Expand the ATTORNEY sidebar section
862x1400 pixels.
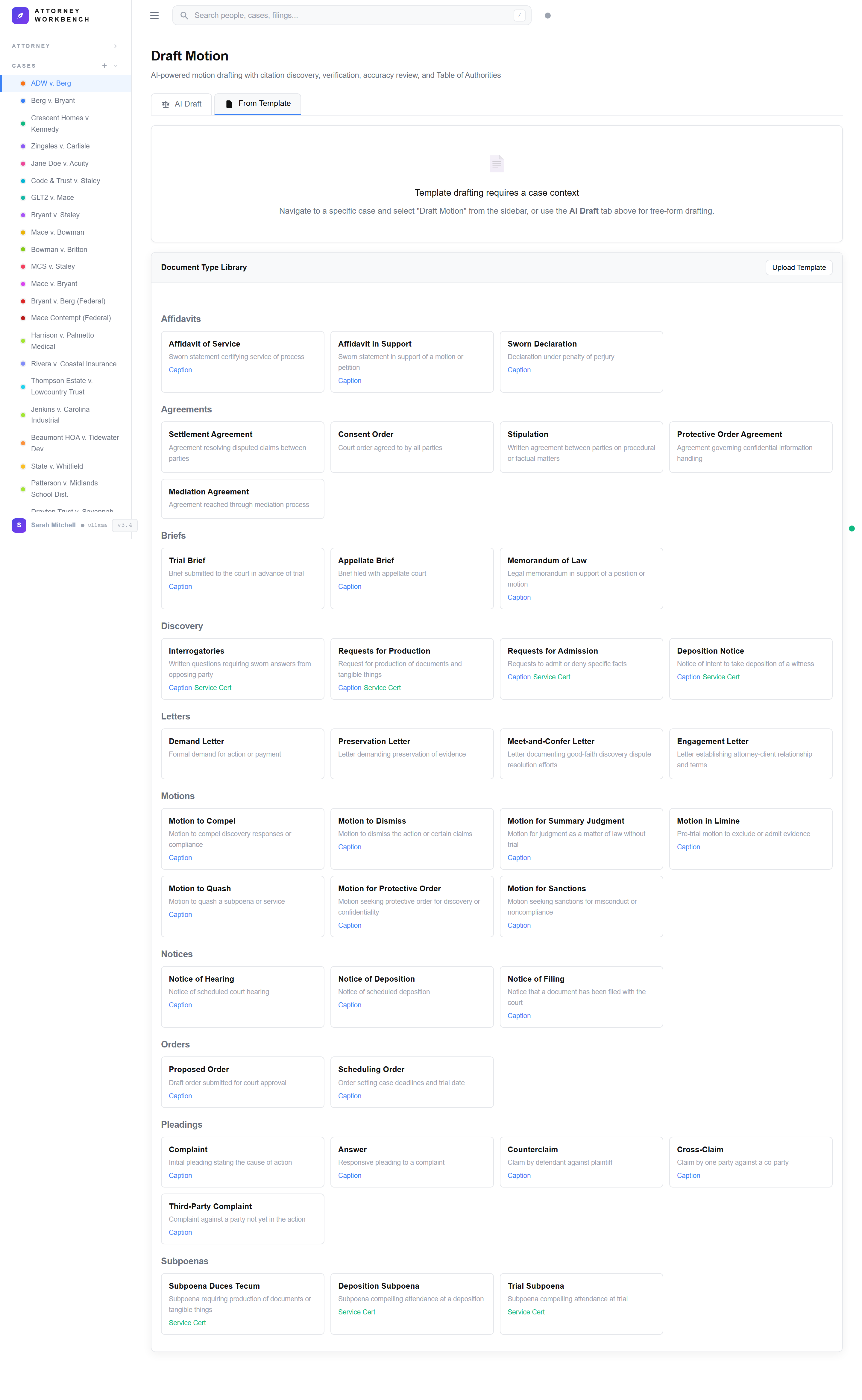[116, 45]
